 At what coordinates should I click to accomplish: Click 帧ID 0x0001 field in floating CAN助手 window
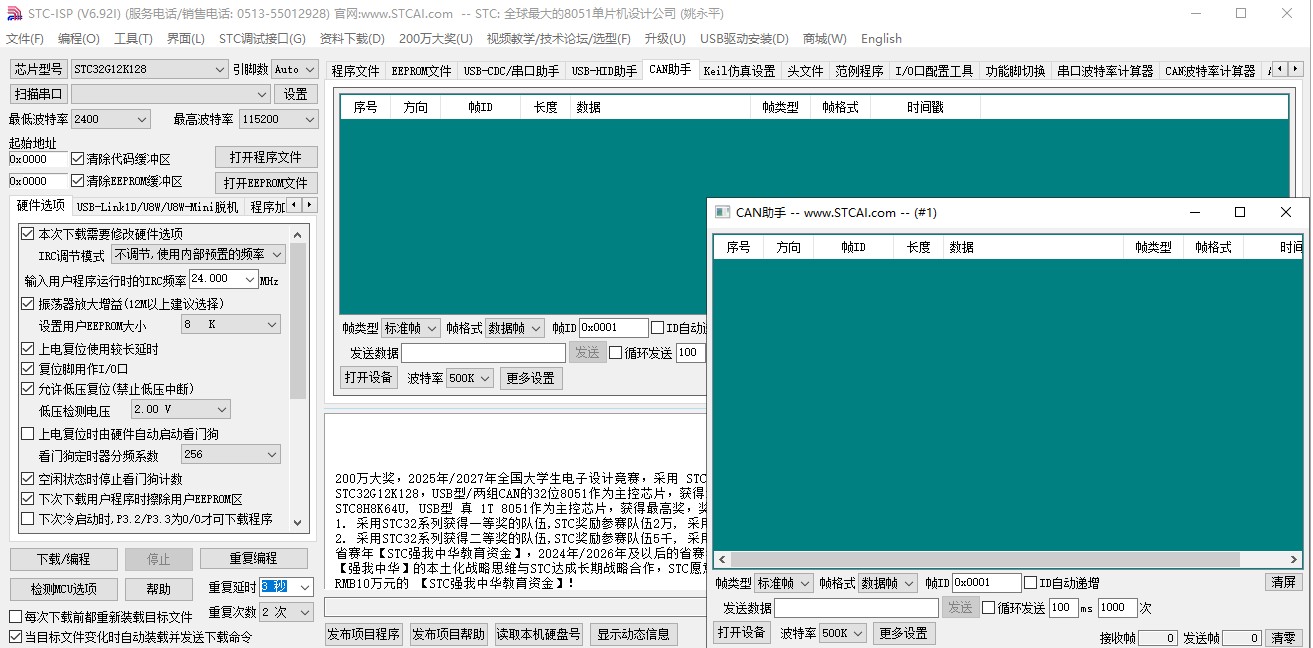point(986,583)
